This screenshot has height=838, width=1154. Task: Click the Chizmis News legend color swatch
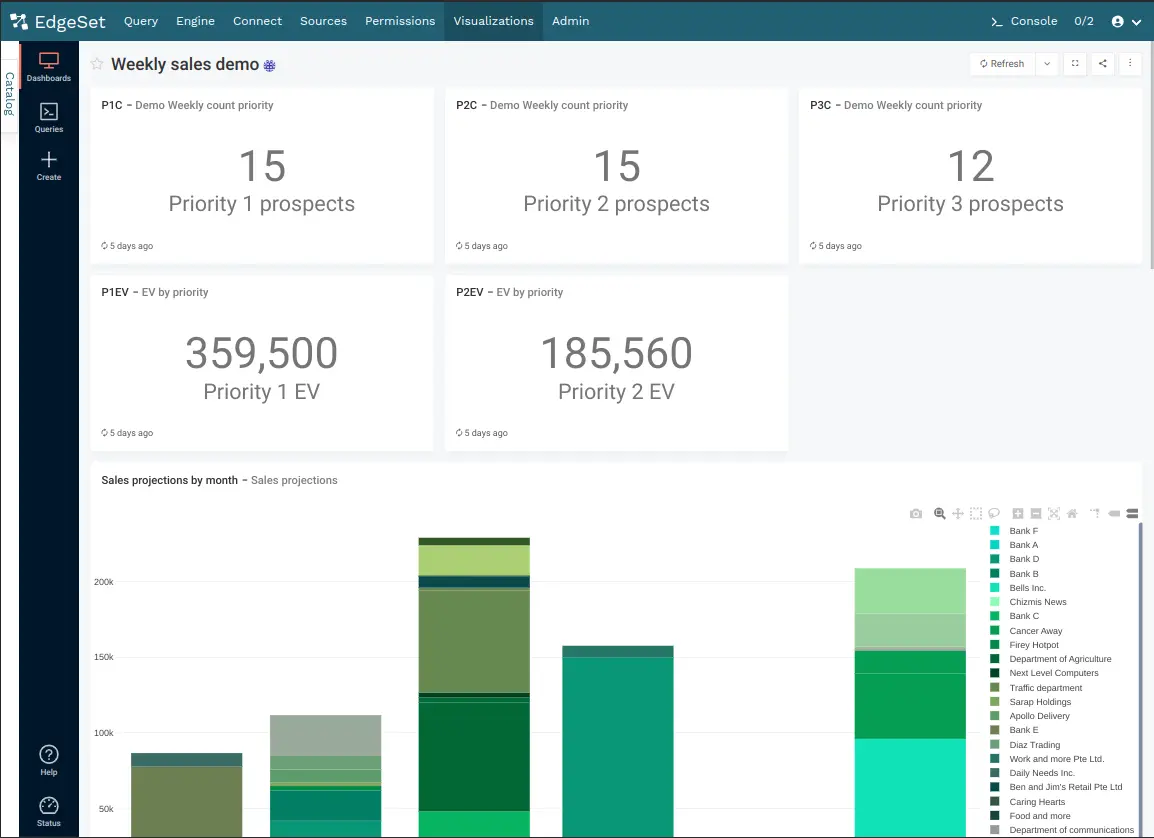[x=995, y=602]
